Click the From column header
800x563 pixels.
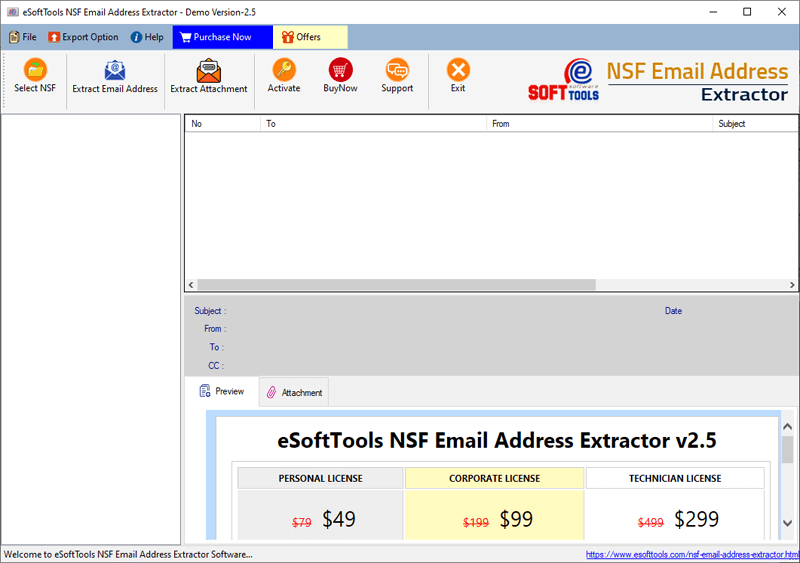[x=599, y=124]
